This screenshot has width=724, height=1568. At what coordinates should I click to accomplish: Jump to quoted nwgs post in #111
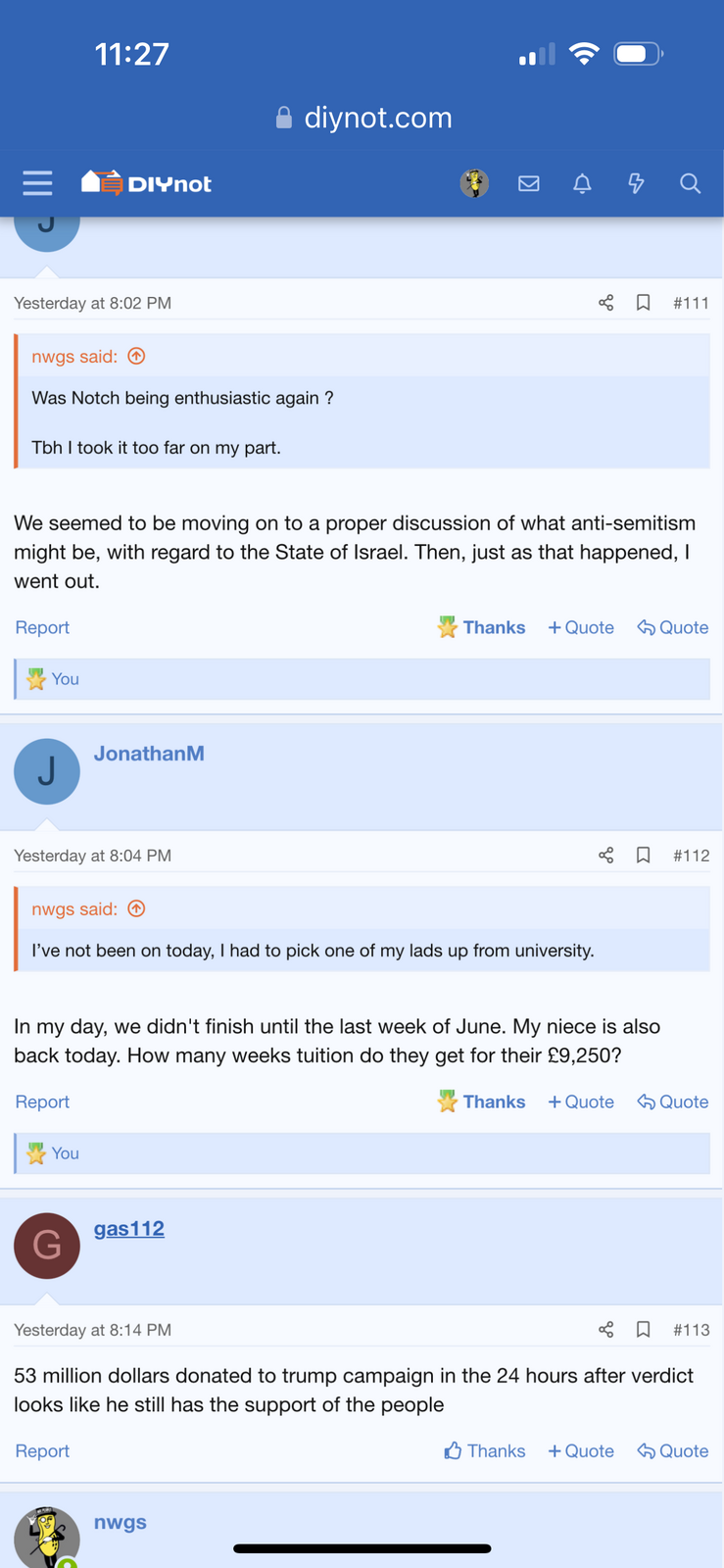136,357
